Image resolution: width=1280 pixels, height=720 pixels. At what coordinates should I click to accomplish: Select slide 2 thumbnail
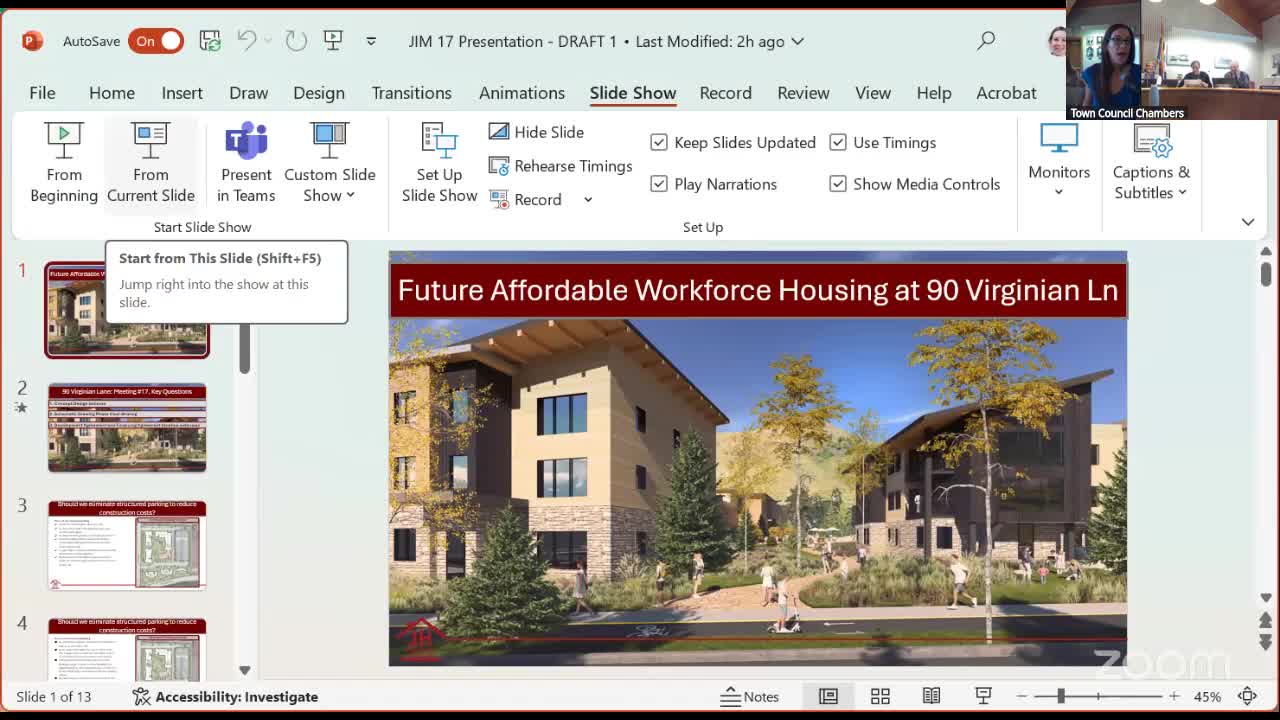(x=127, y=427)
